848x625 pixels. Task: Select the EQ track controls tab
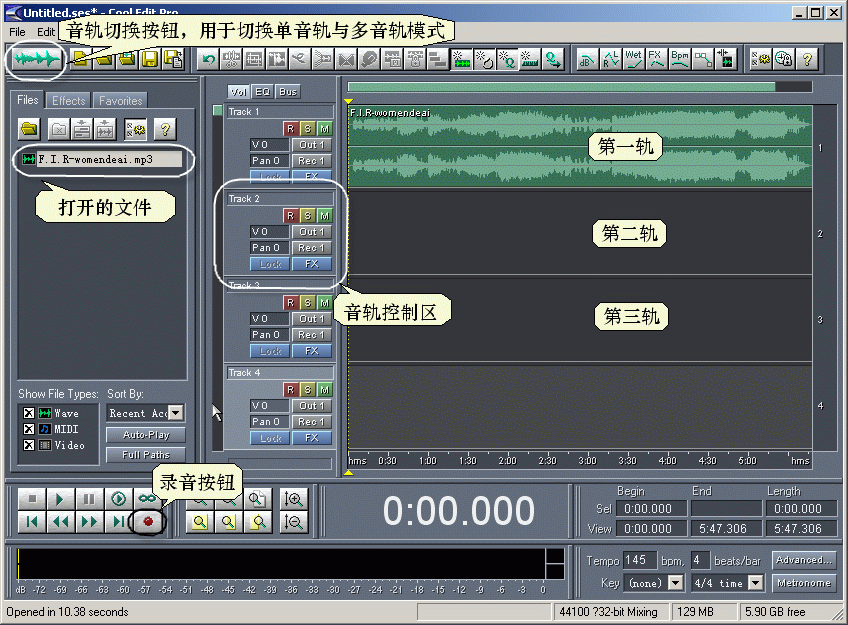tap(263, 92)
